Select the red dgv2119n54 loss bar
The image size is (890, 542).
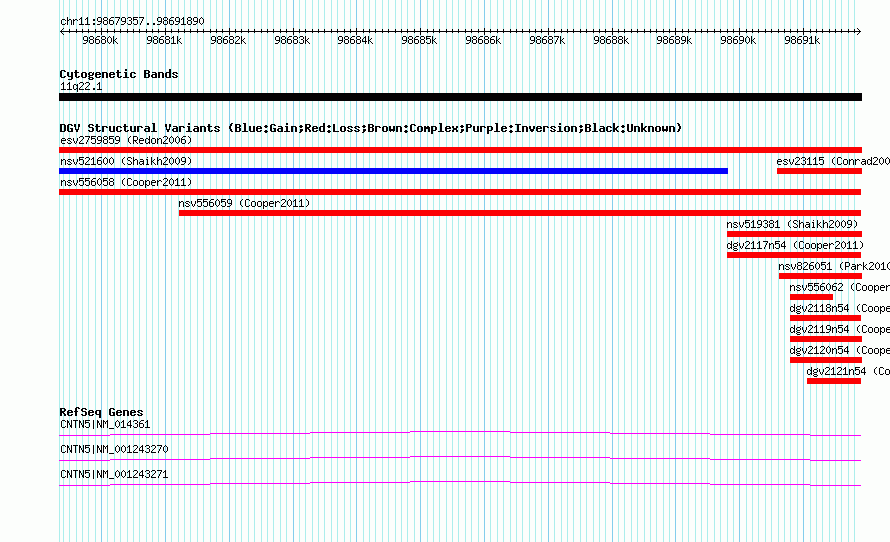click(x=826, y=339)
